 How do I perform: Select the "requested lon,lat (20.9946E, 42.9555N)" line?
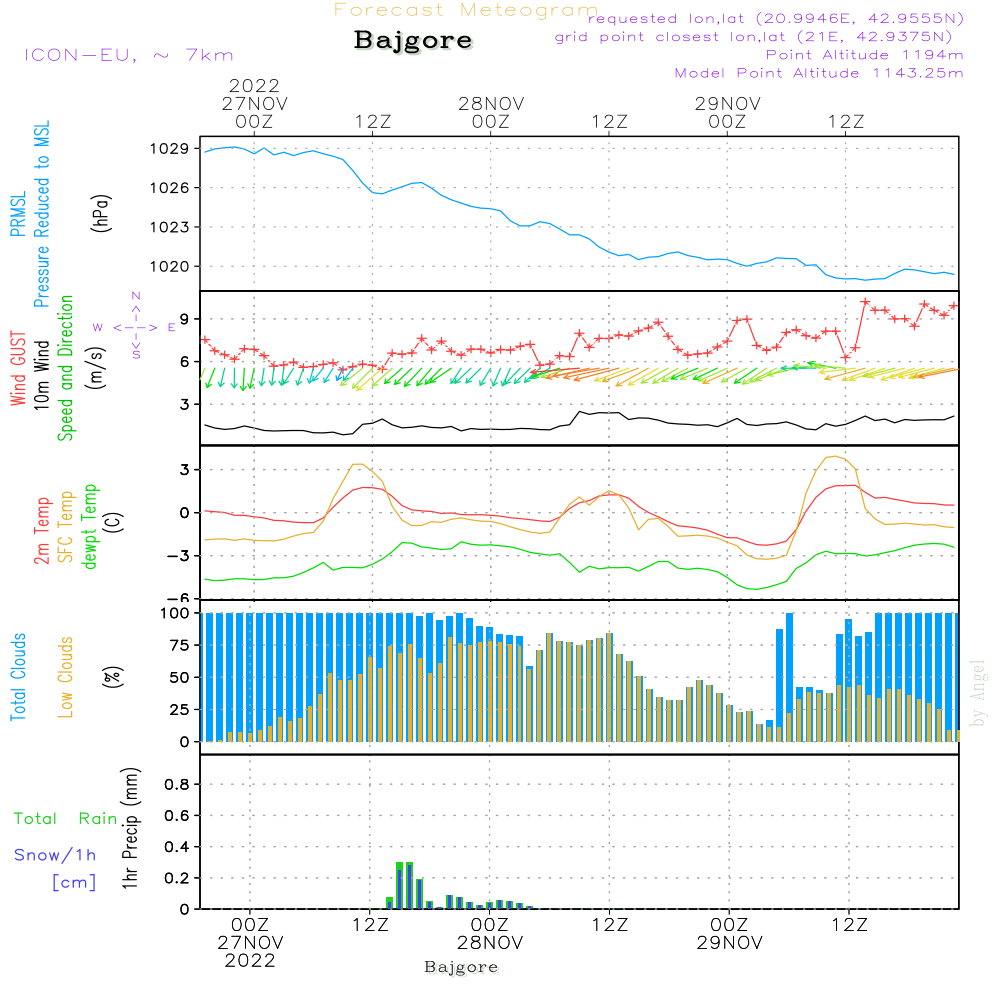[x=776, y=18]
